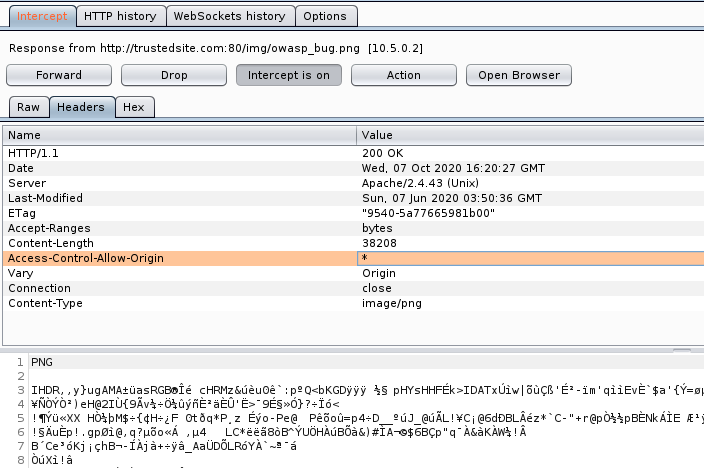
Task: Click the PNG text on body line 1
Action: click(42, 362)
